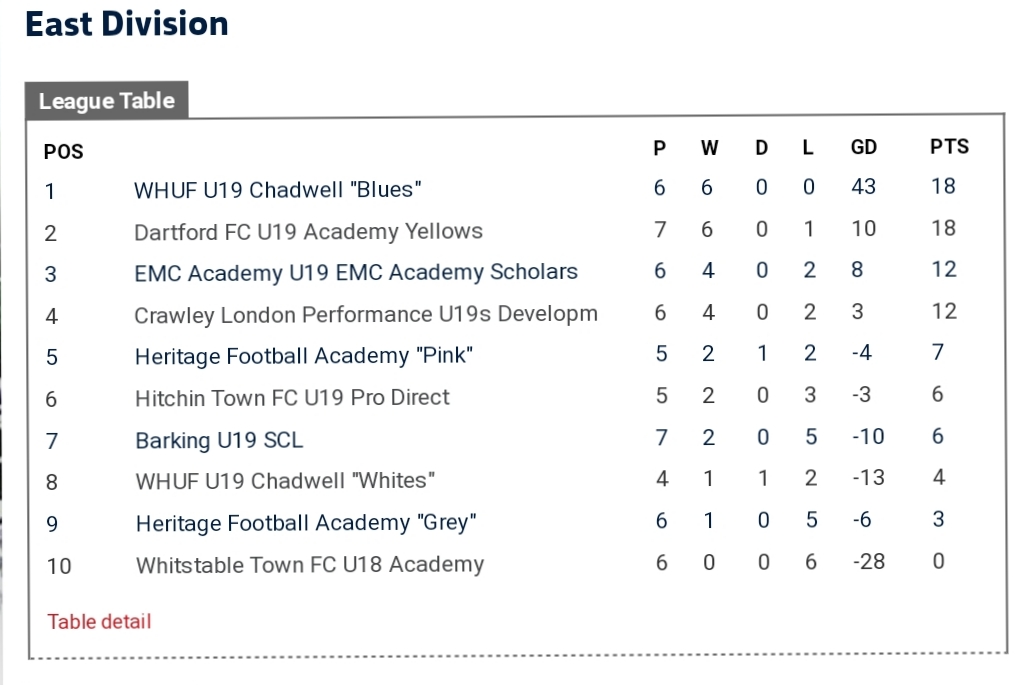
Task: Open EMC Academy U19 Scholars team link
Action: point(356,272)
